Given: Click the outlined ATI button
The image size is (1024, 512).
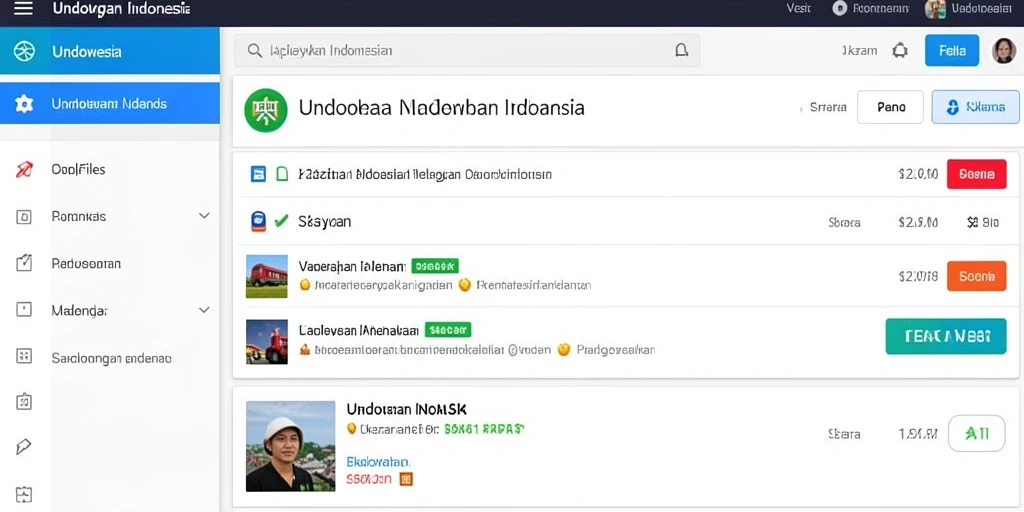Looking at the screenshot, I should click(976, 433).
